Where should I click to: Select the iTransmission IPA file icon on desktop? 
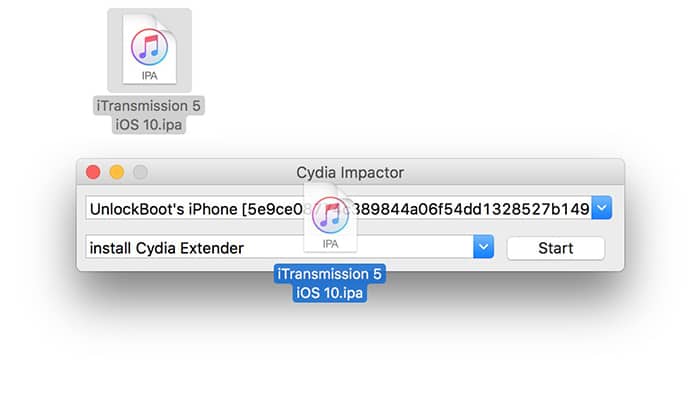[x=150, y=50]
